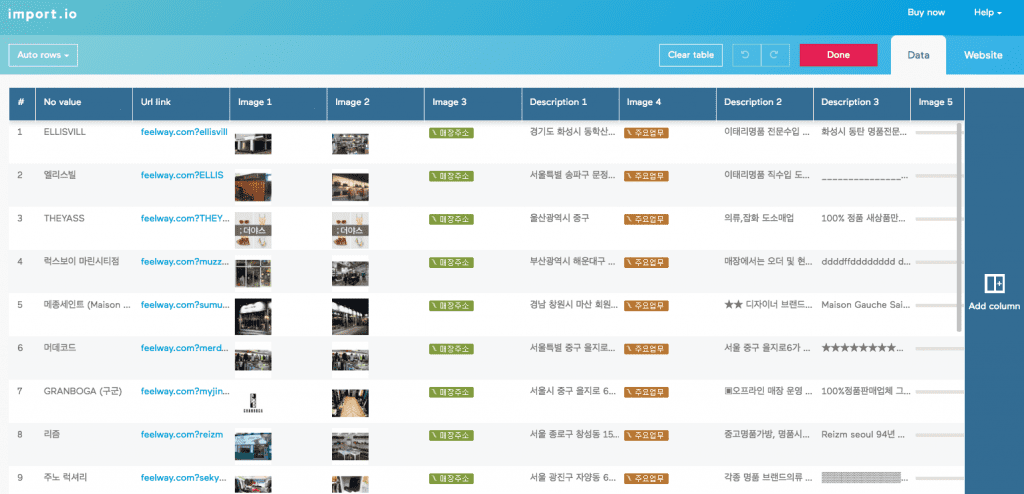Click the orange 주요업무 tag in row 3
Image resolution: width=1024 pixels, height=494 pixels.
point(647,219)
